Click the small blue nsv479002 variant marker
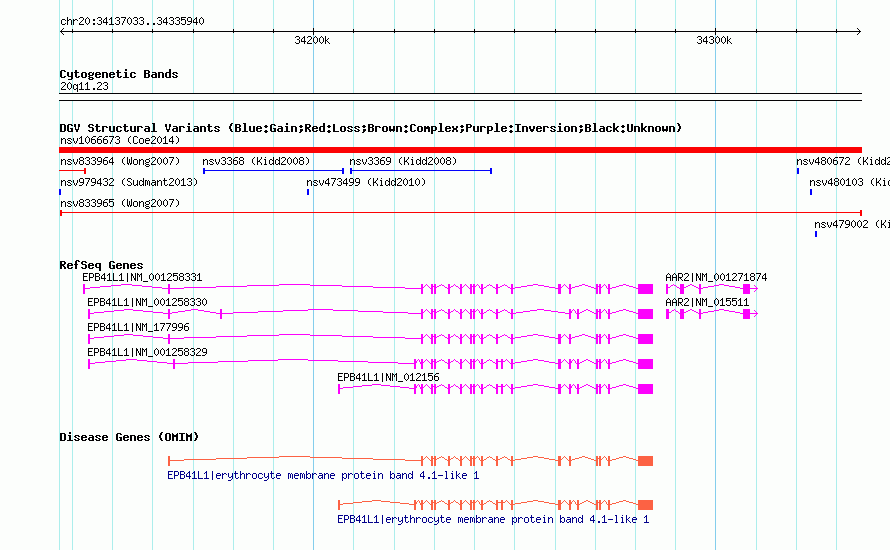 816,234
